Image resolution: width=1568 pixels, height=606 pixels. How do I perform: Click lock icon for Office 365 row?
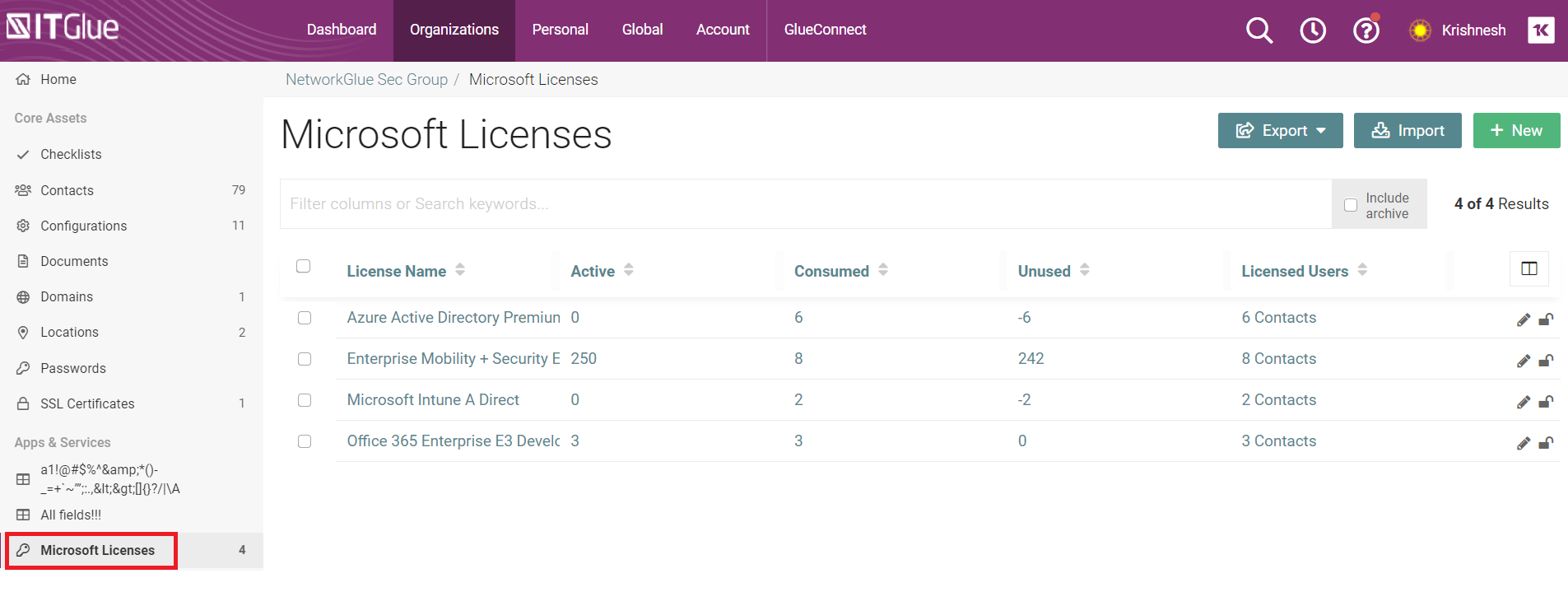[x=1546, y=443]
